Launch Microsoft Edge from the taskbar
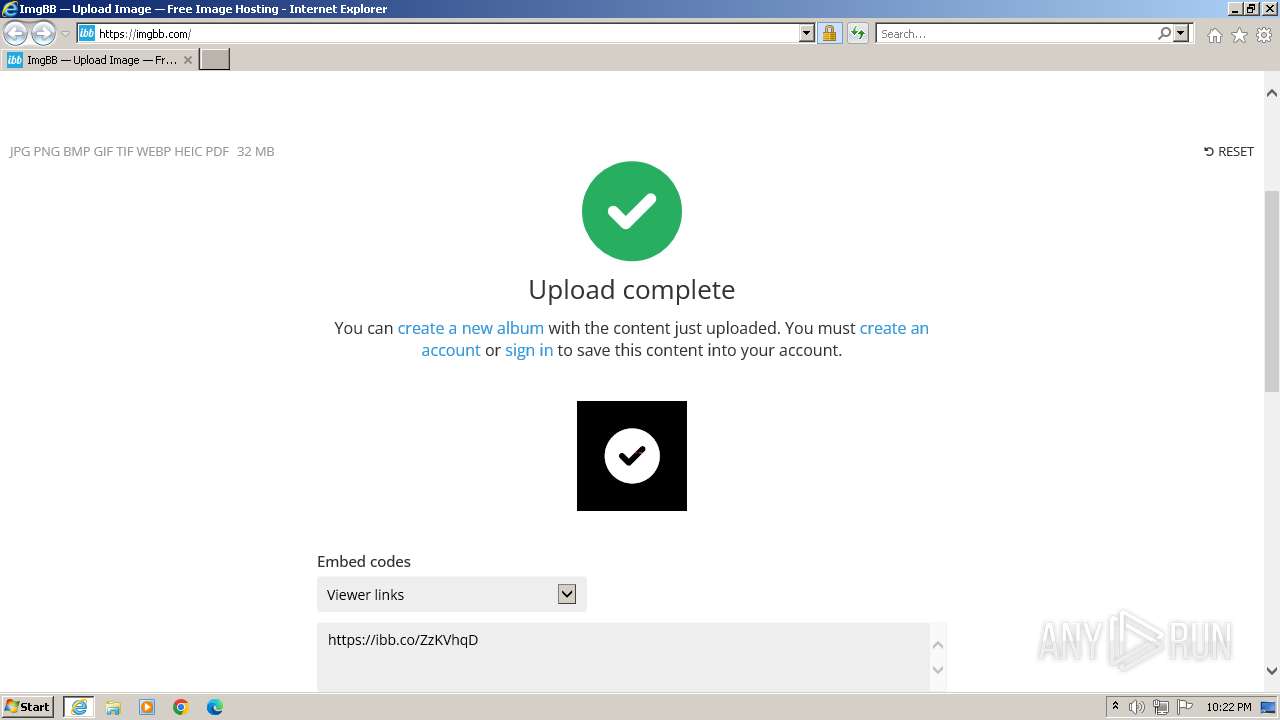This screenshot has height=720, width=1280. pos(215,707)
